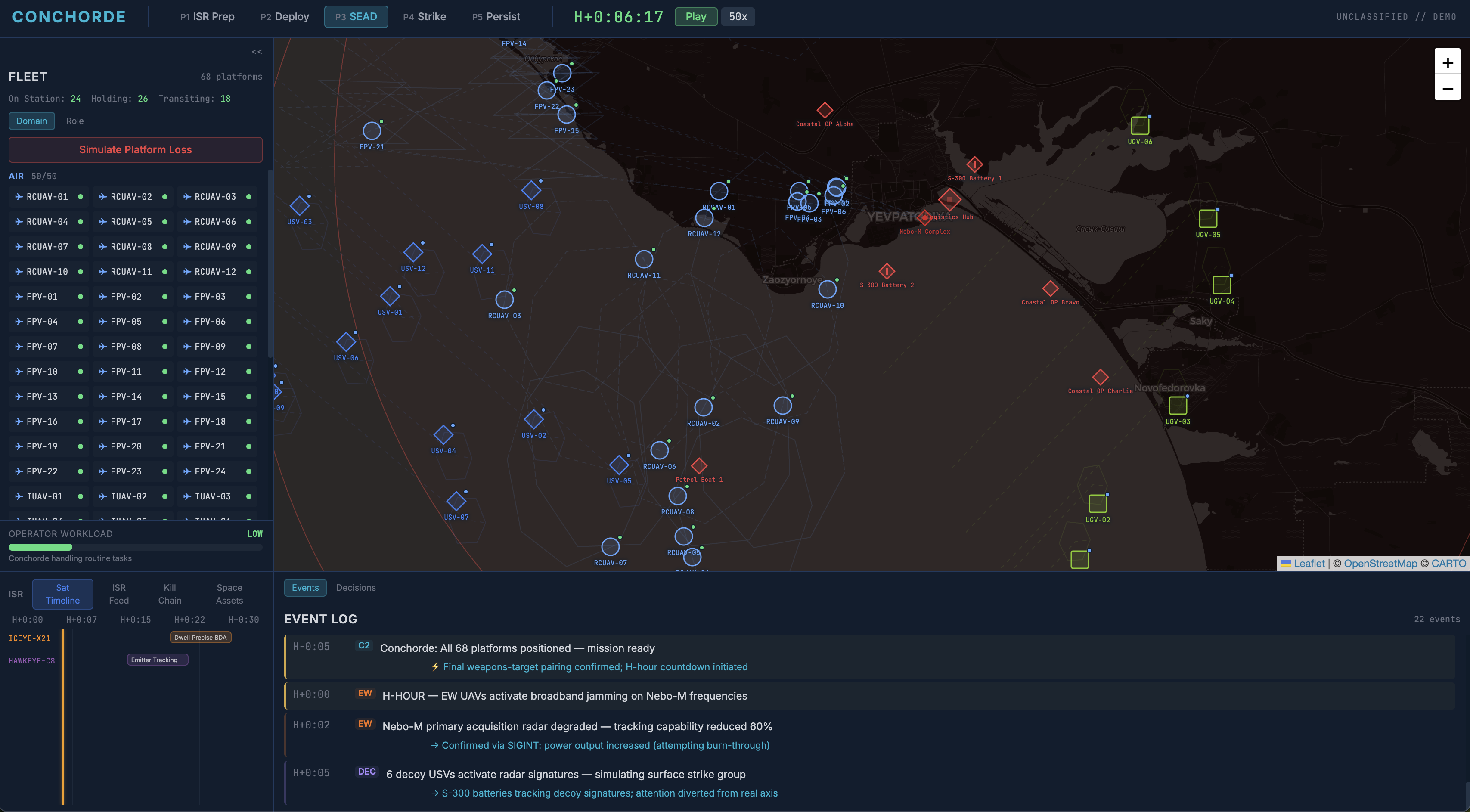Zoom in using the map plus control
Image resolution: width=1470 pixels, height=812 pixels.
point(1448,63)
